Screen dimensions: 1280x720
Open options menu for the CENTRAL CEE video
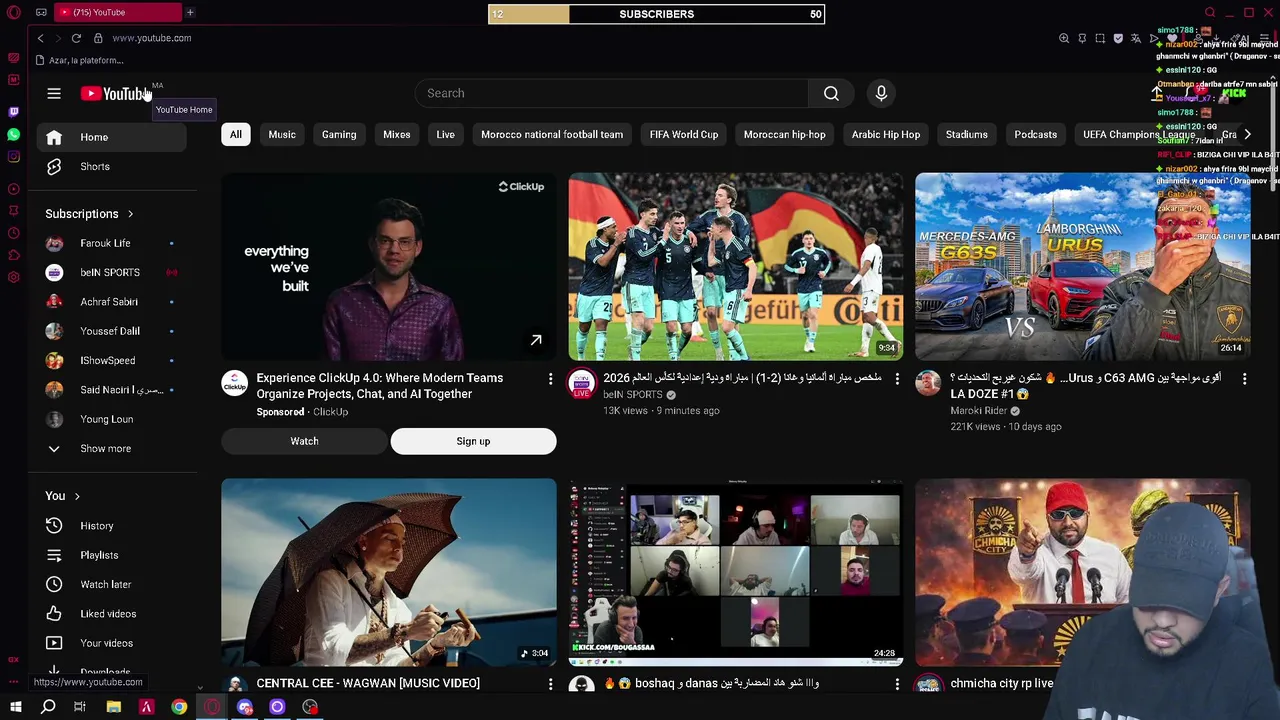pos(550,684)
